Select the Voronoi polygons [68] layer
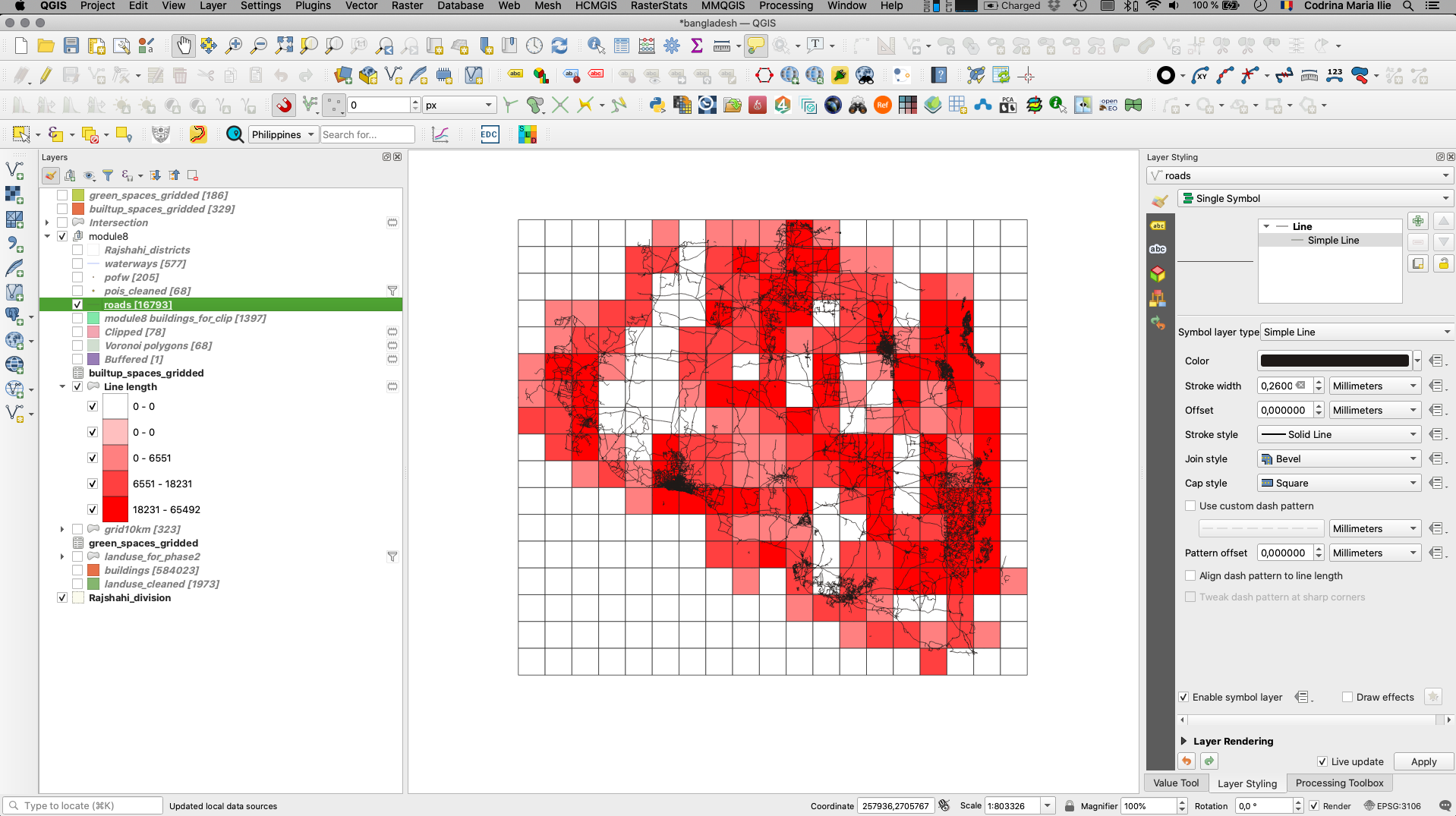Screen dimensions: 1456x816 (x=158, y=345)
